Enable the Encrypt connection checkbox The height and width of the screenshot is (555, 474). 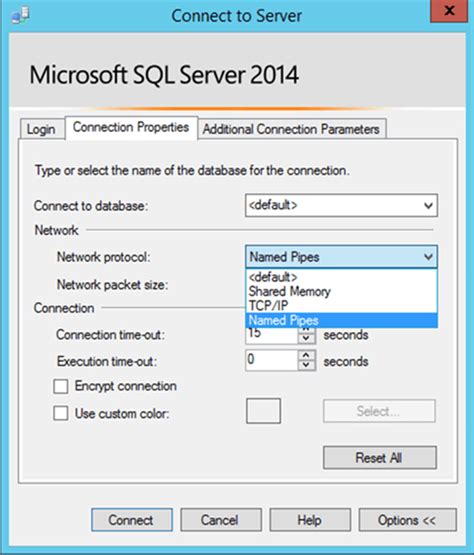point(61,386)
